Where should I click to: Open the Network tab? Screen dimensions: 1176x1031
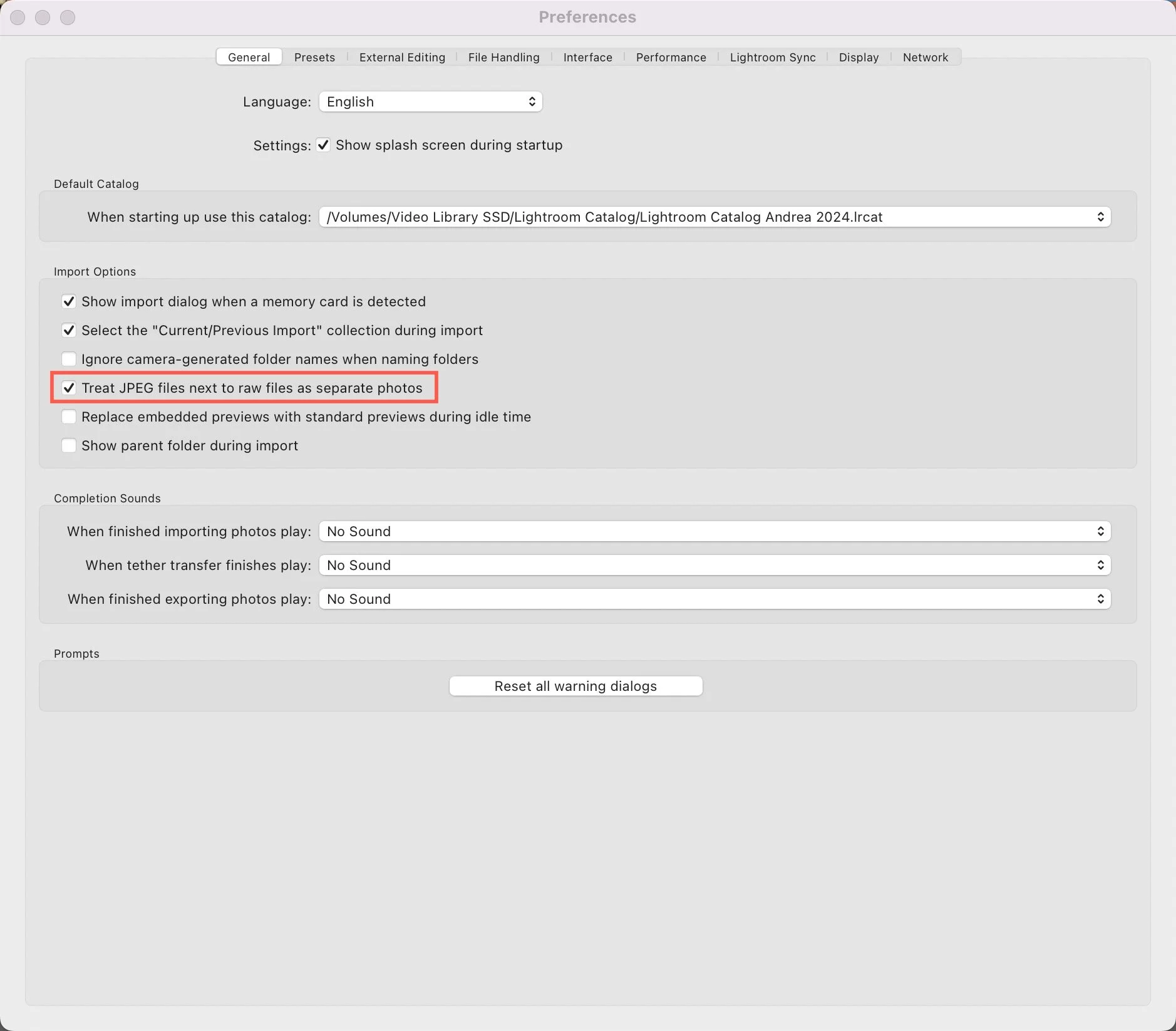coord(925,57)
